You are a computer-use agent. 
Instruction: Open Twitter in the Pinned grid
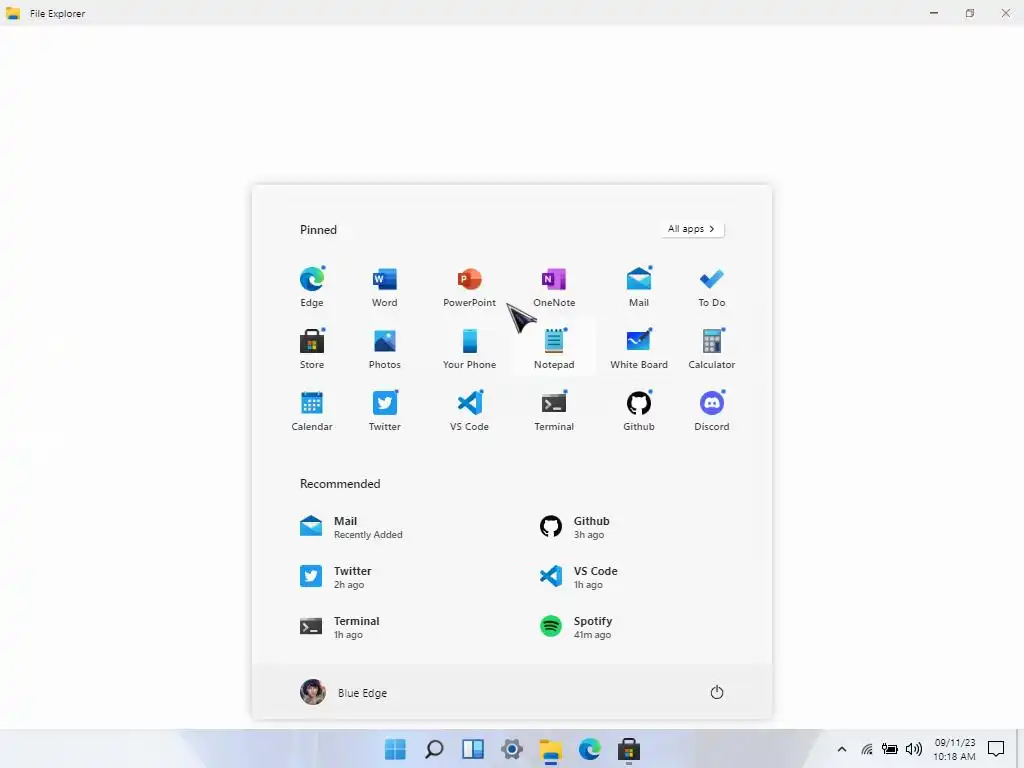pyautogui.click(x=385, y=411)
